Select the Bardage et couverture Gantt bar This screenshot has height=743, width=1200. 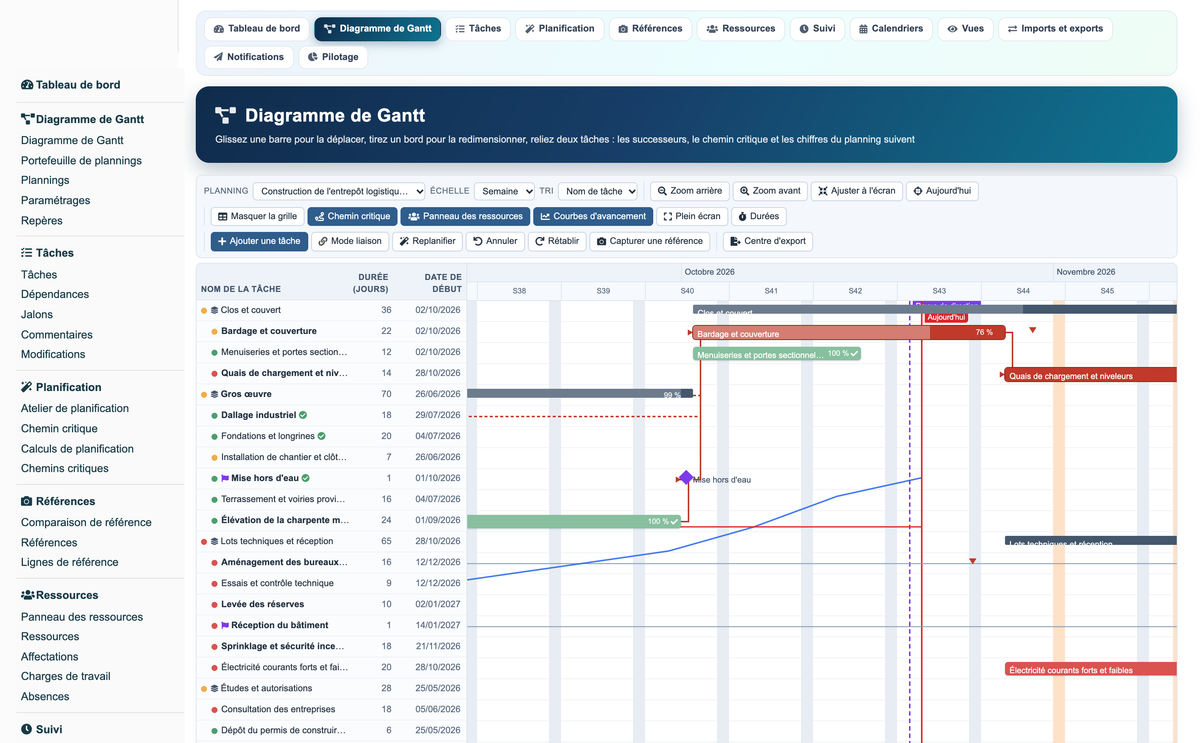[x=848, y=333]
